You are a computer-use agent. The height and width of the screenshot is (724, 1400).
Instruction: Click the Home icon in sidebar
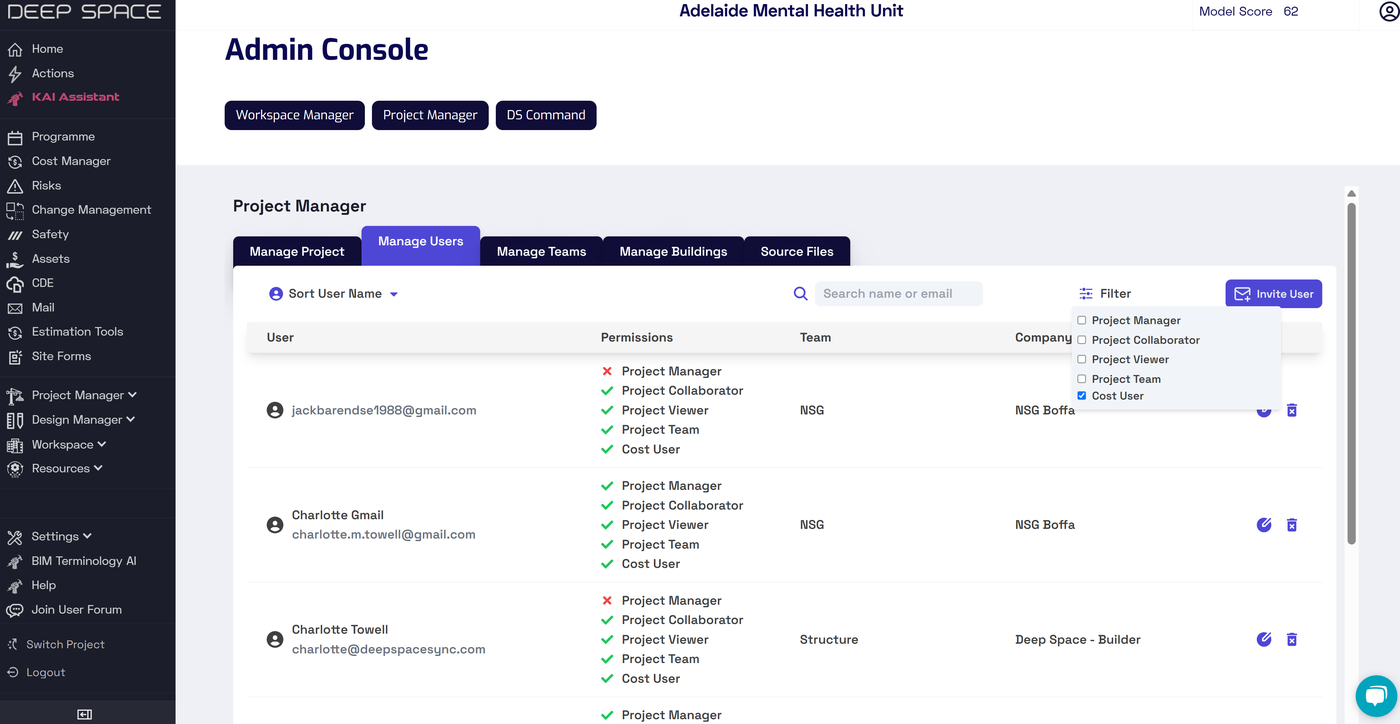15,49
